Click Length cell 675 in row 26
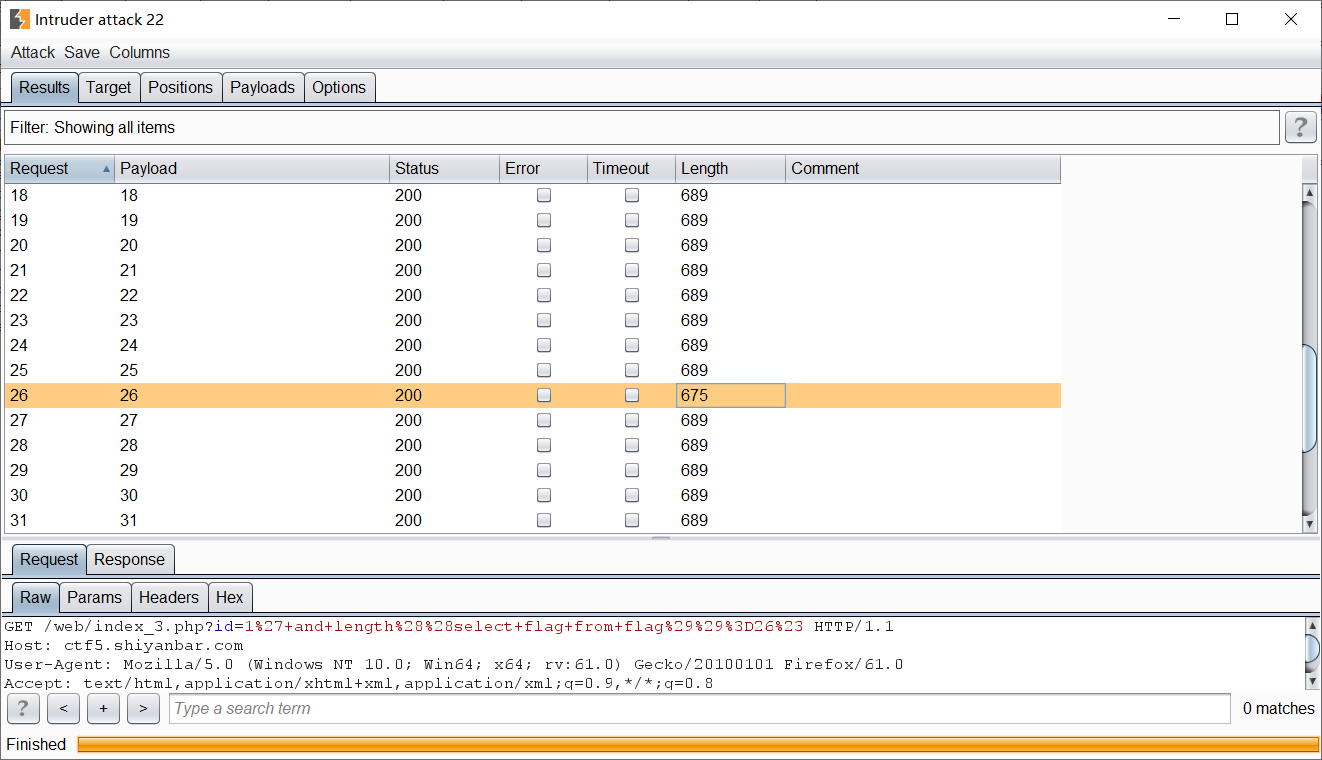Image resolution: width=1322 pixels, height=760 pixels. (x=730, y=396)
